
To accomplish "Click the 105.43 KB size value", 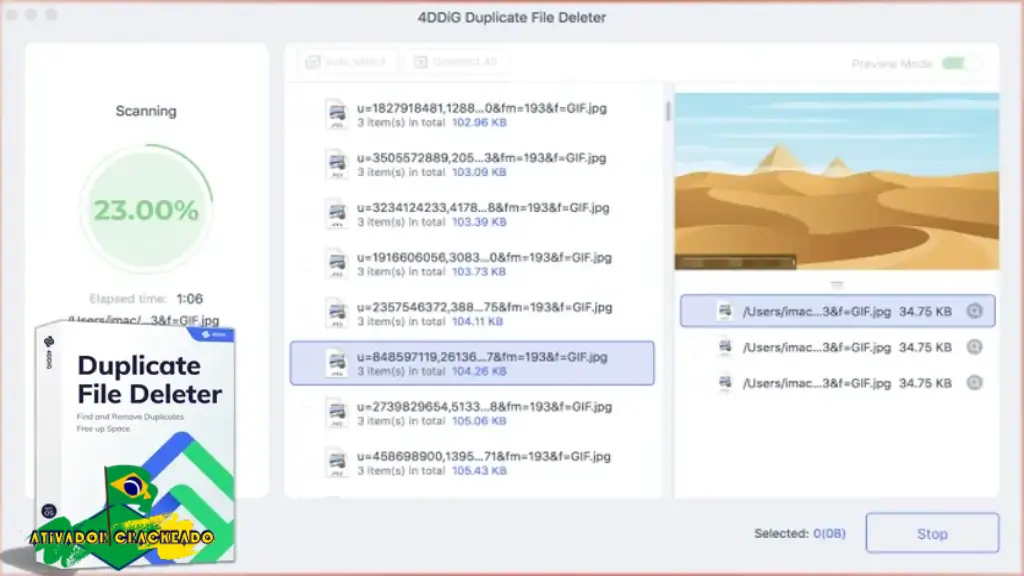I will tap(479, 471).
